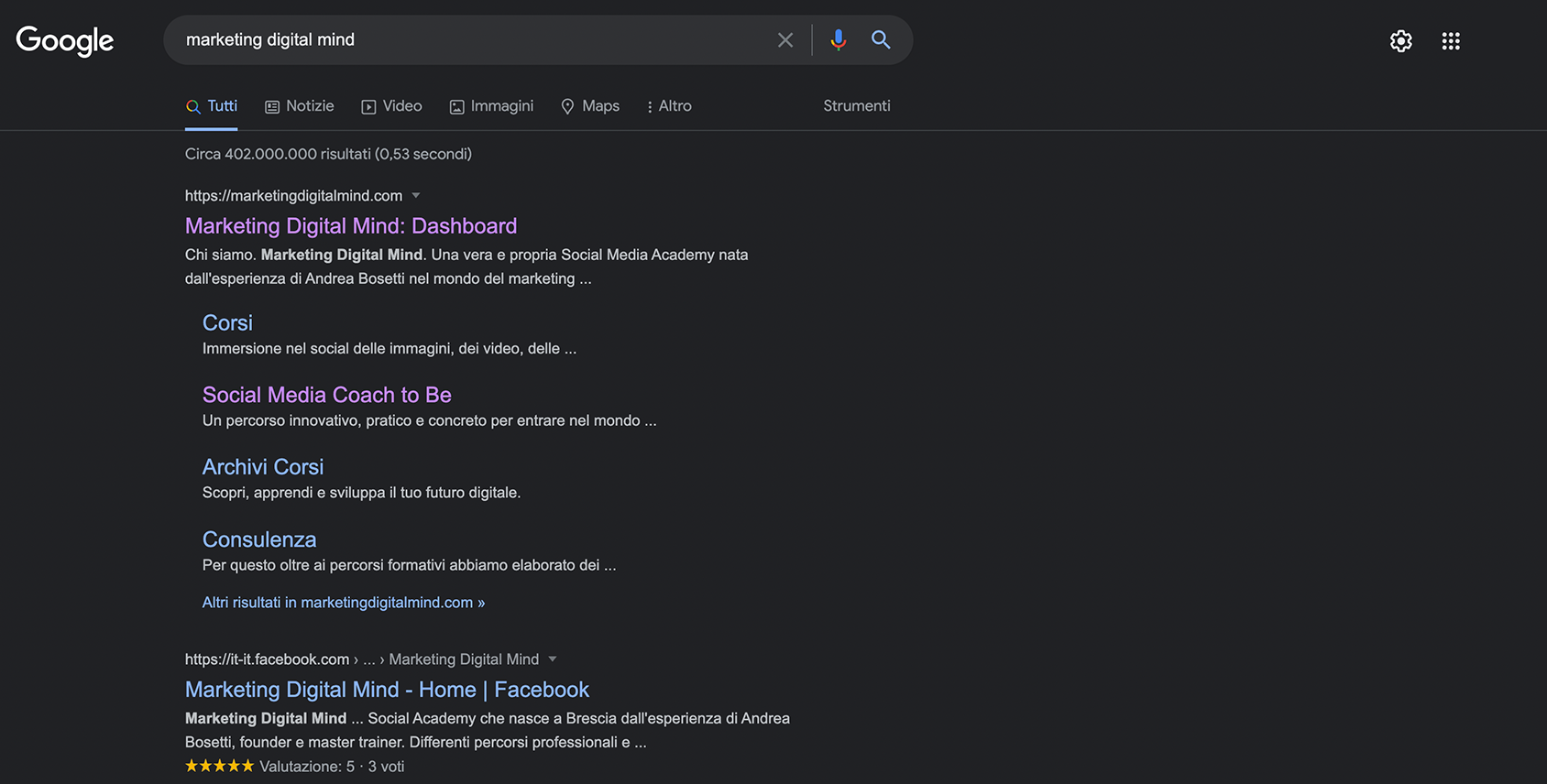The image size is (1547, 784).
Task: Open Google apps grid icon
Action: click(1451, 40)
